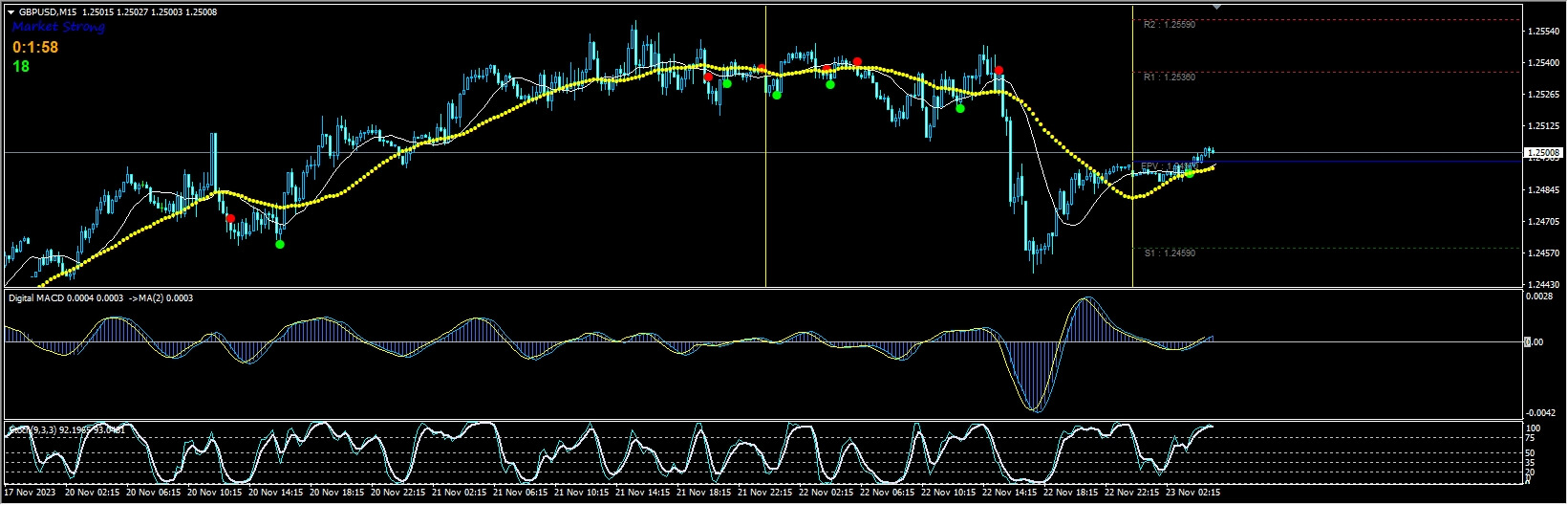
Task: Click price axis value 1.25265
Action: (1544, 95)
